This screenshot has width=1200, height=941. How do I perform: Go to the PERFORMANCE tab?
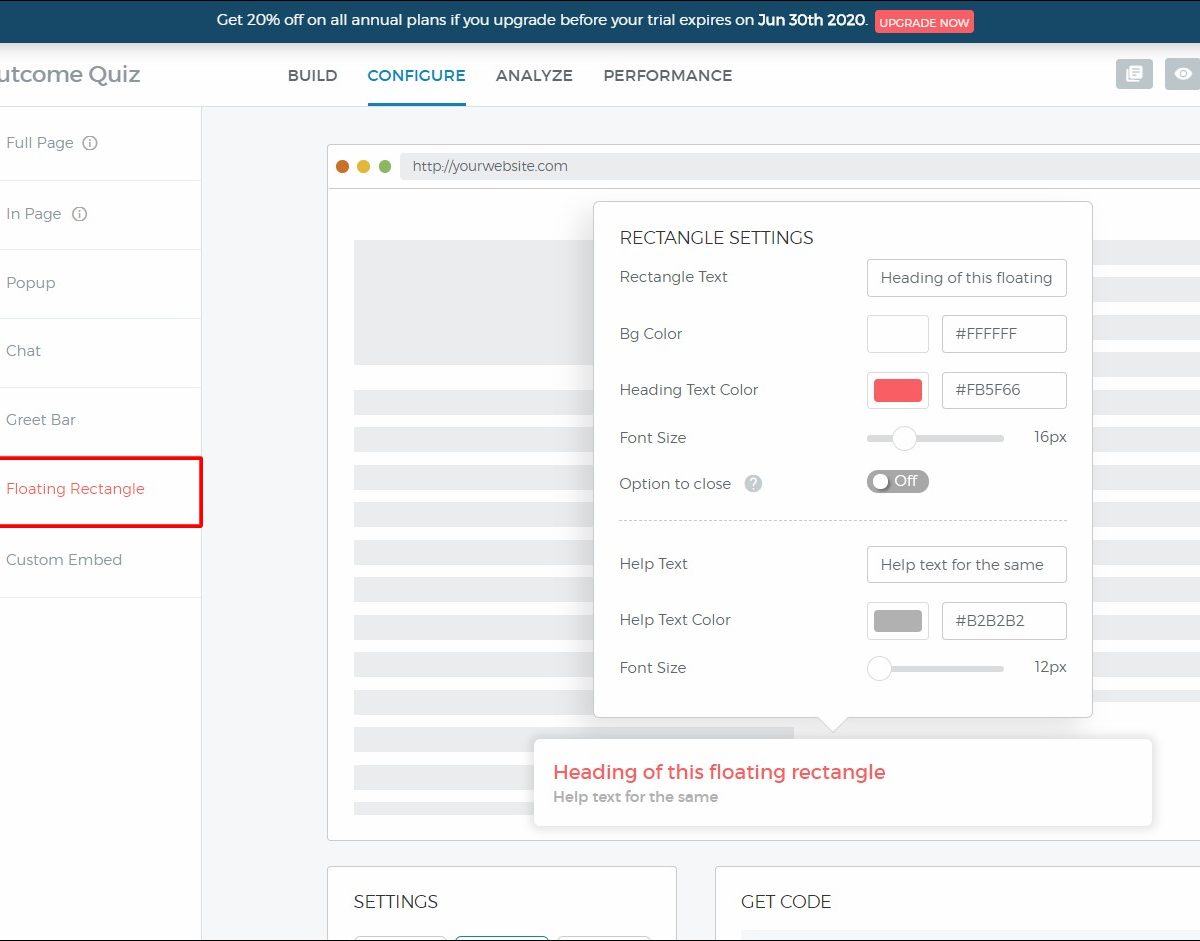[x=667, y=76]
